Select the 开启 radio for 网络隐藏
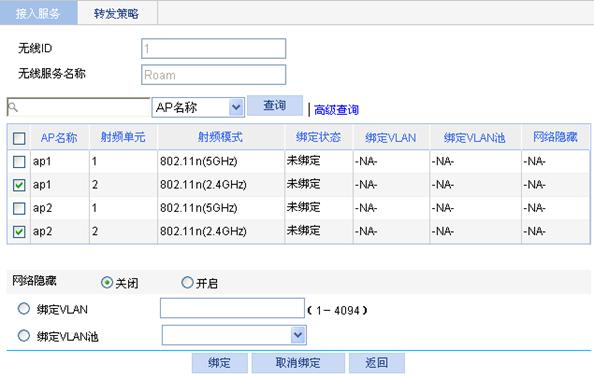 pyautogui.click(x=187, y=282)
